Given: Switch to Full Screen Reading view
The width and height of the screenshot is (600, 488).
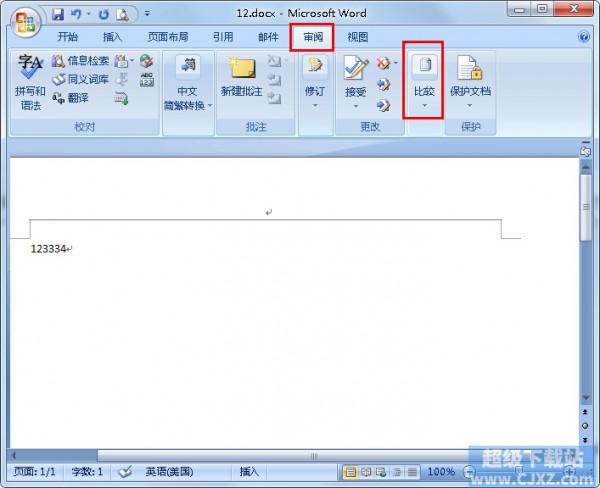Looking at the screenshot, I should 366,472.
